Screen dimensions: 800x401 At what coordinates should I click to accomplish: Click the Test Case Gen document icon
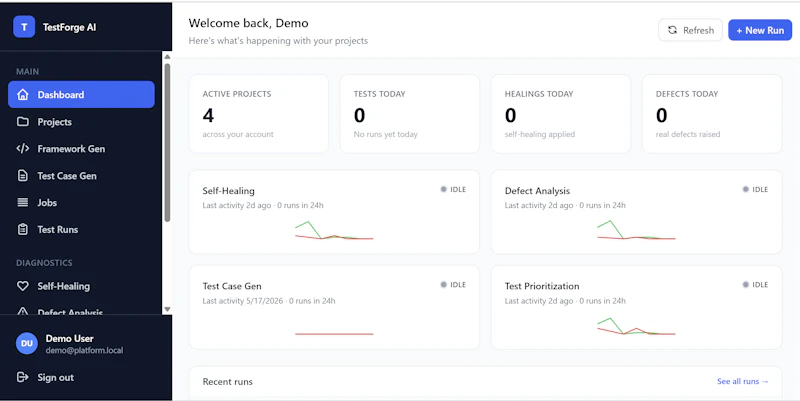pyautogui.click(x=22, y=176)
